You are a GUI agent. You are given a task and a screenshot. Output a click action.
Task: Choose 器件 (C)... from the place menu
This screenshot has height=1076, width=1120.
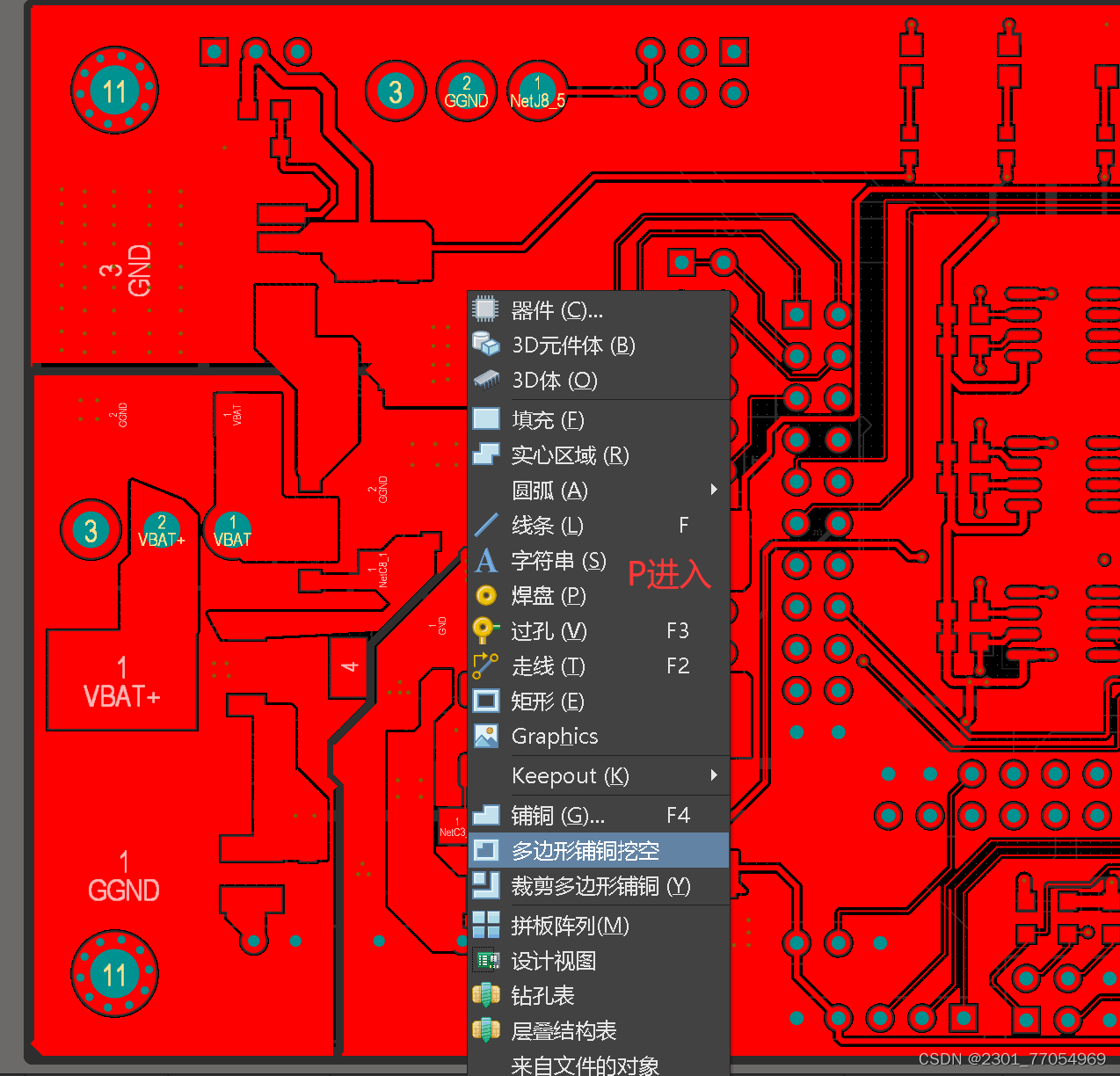599,309
